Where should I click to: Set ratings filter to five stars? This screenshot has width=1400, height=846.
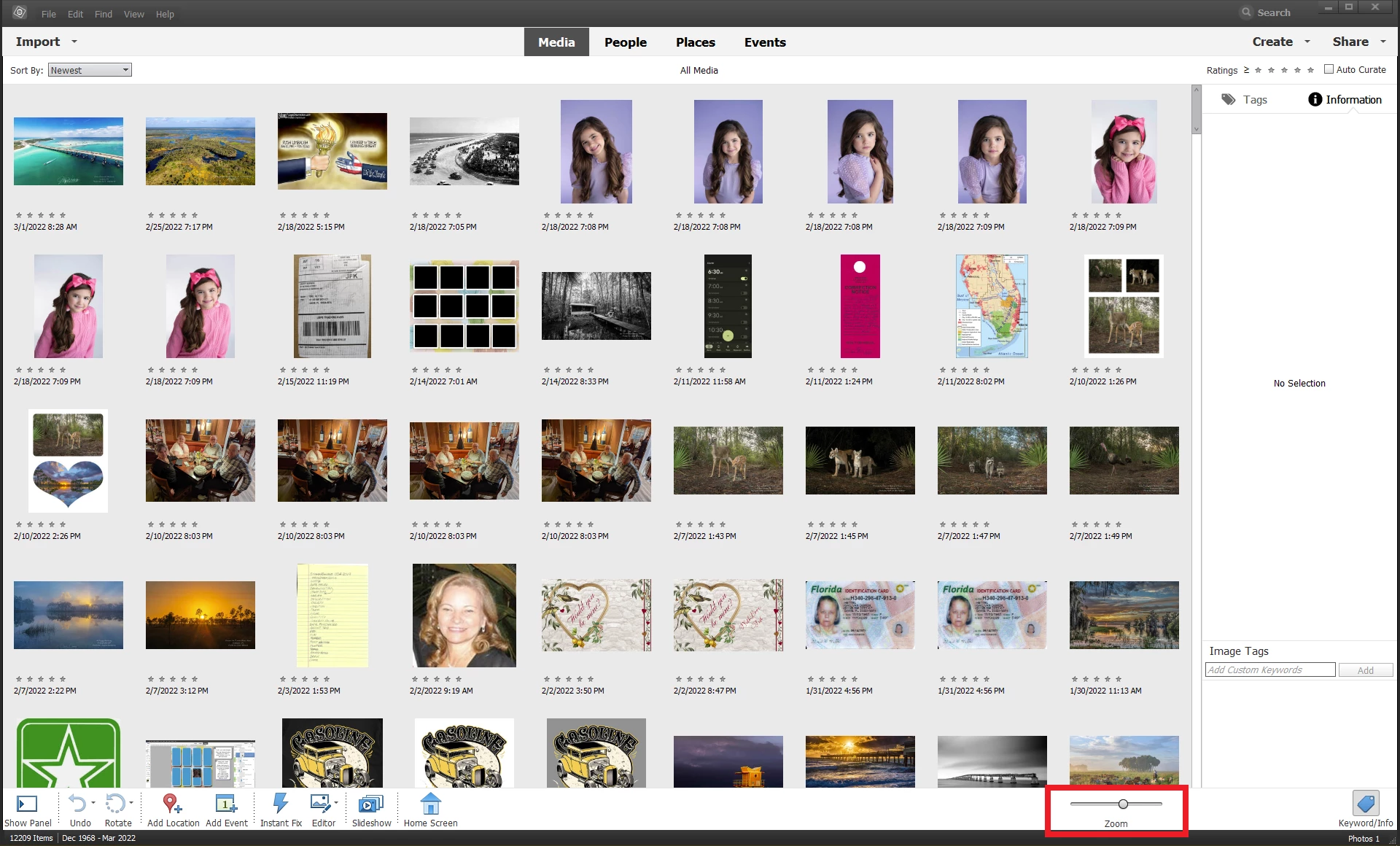click(x=1310, y=70)
